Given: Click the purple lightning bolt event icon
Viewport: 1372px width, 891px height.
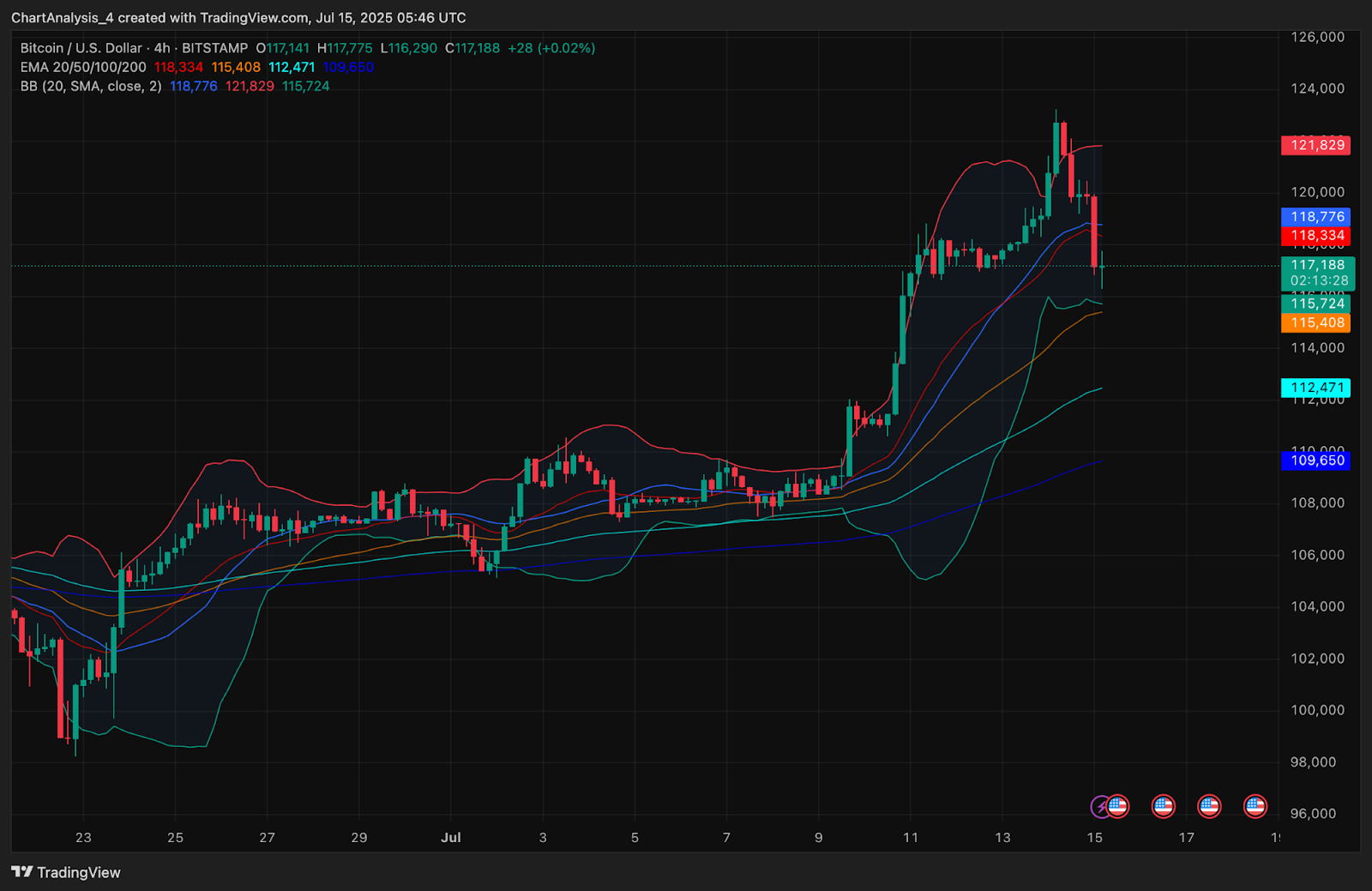Looking at the screenshot, I should pyautogui.click(x=1100, y=807).
